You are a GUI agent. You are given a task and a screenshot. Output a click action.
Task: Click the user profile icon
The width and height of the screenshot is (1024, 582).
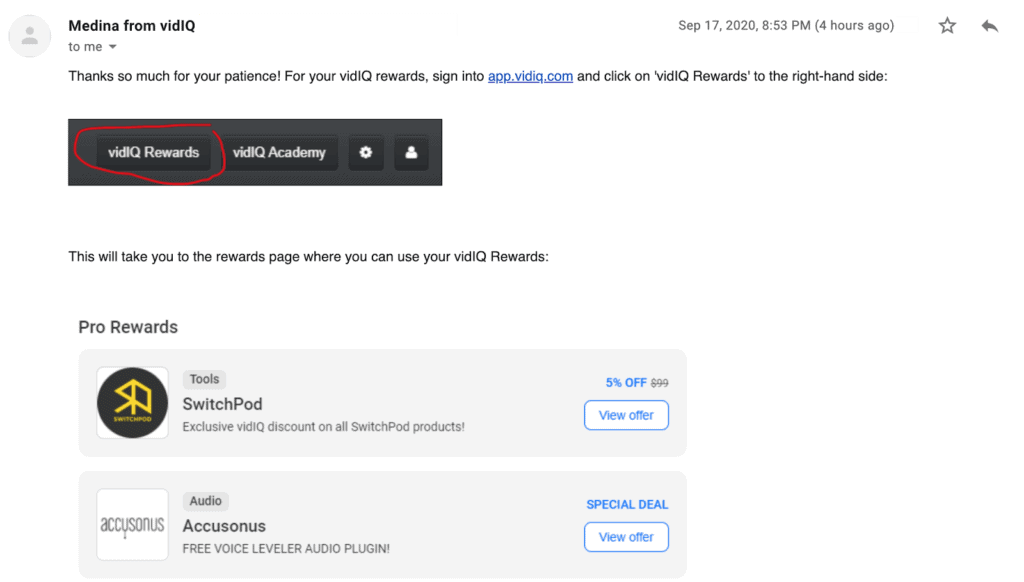coord(411,153)
